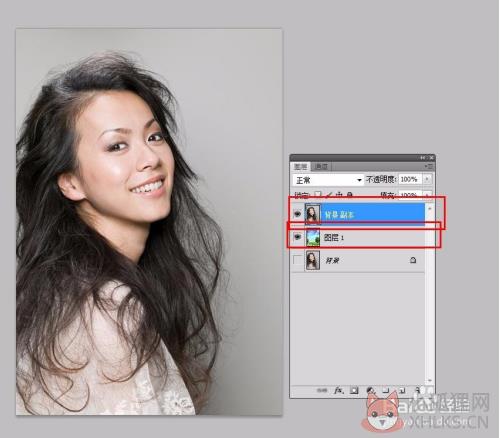This screenshot has height=438, width=500.
Task: Show the hidden 背景 layer
Action: point(298,260)
